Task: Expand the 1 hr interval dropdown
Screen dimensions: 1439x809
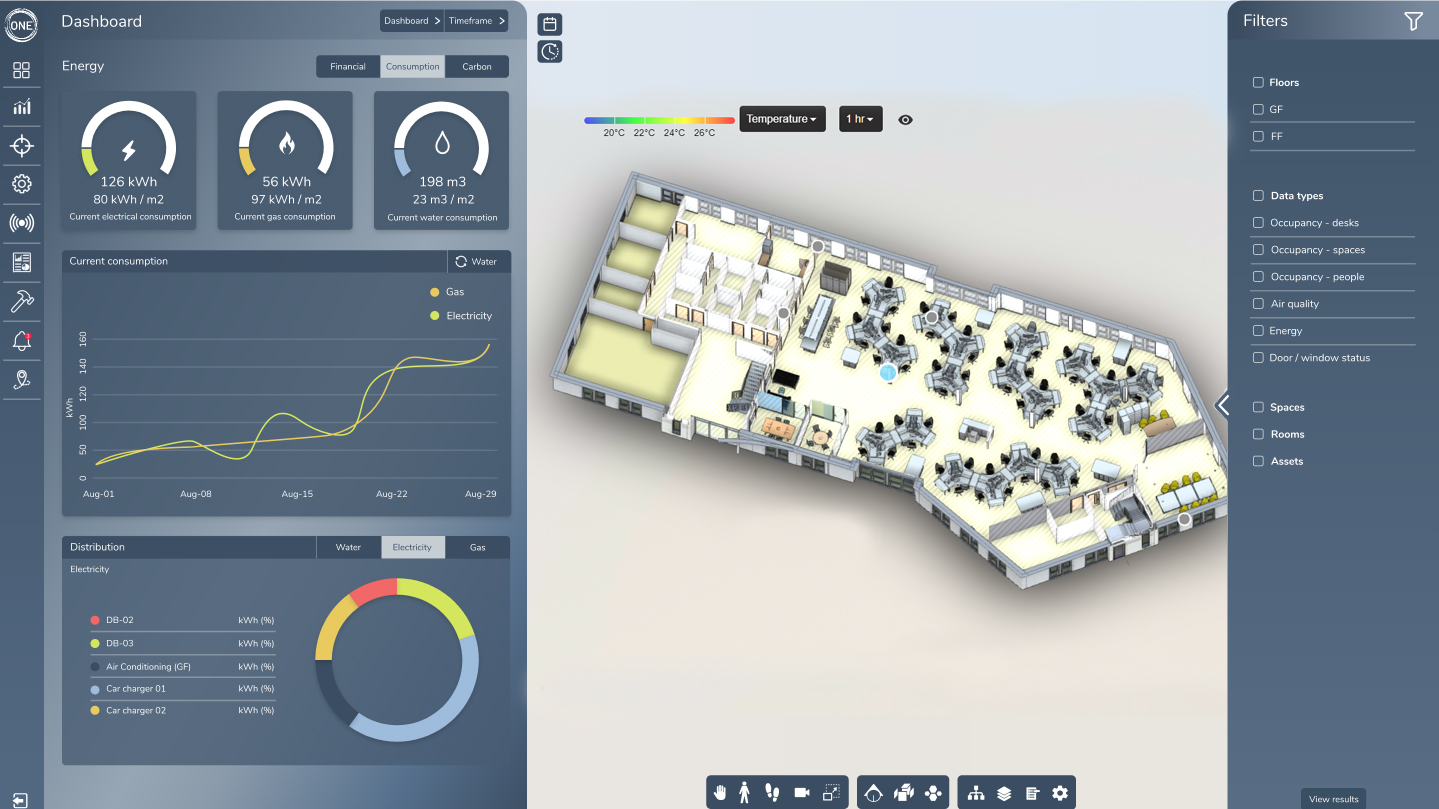Action: point(860,119)
